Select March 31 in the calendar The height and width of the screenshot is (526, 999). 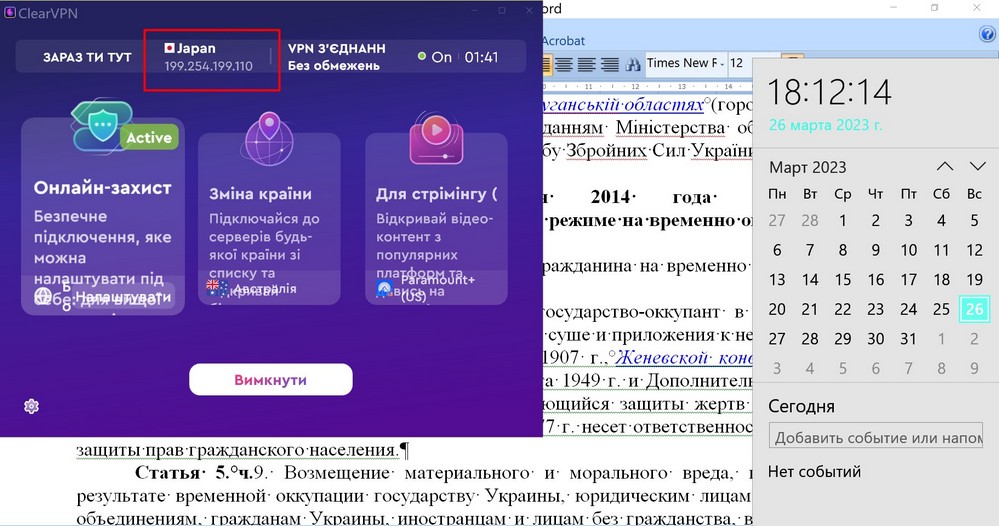pyautogui.click(x=909, y=339)
